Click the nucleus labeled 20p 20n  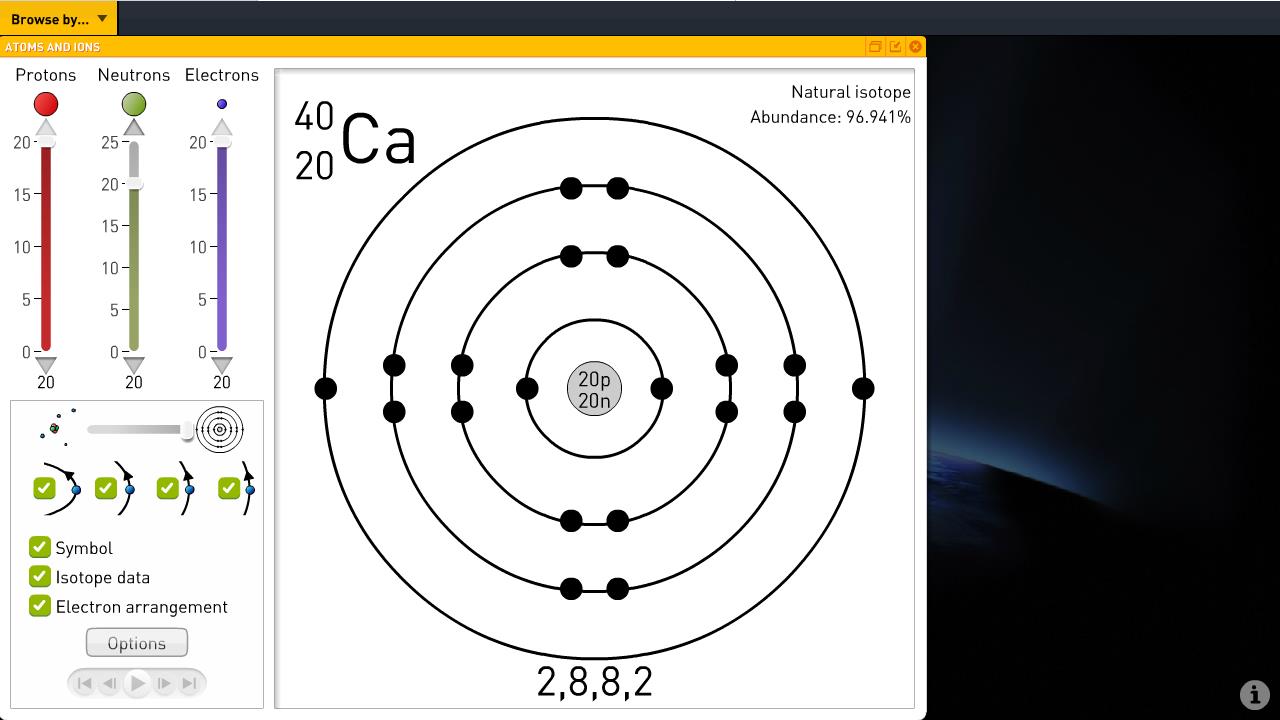(x=594, y=389)
